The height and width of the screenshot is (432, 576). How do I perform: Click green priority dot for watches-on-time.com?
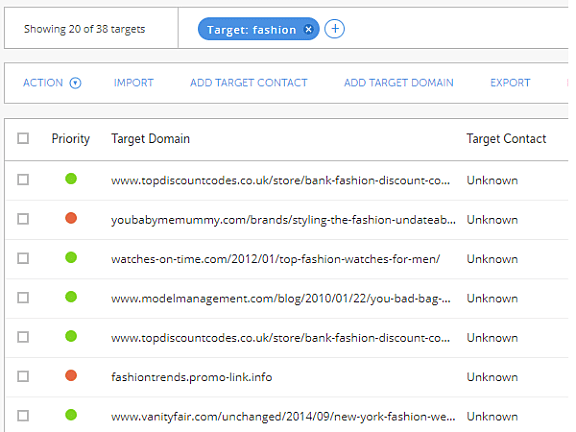coord(71,258)
